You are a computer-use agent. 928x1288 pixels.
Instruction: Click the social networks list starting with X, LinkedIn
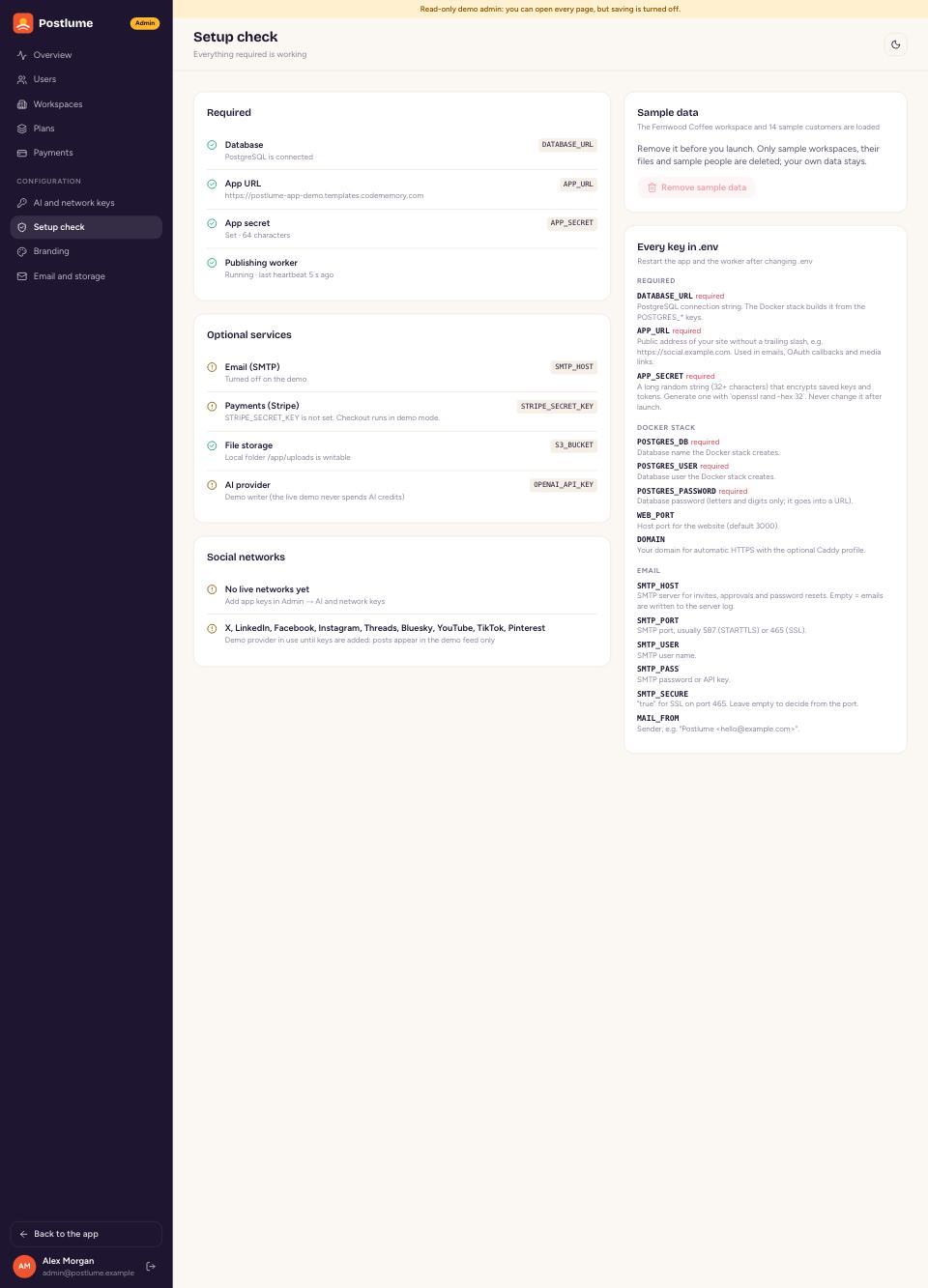pyautogui.click(x=385, y=628)
